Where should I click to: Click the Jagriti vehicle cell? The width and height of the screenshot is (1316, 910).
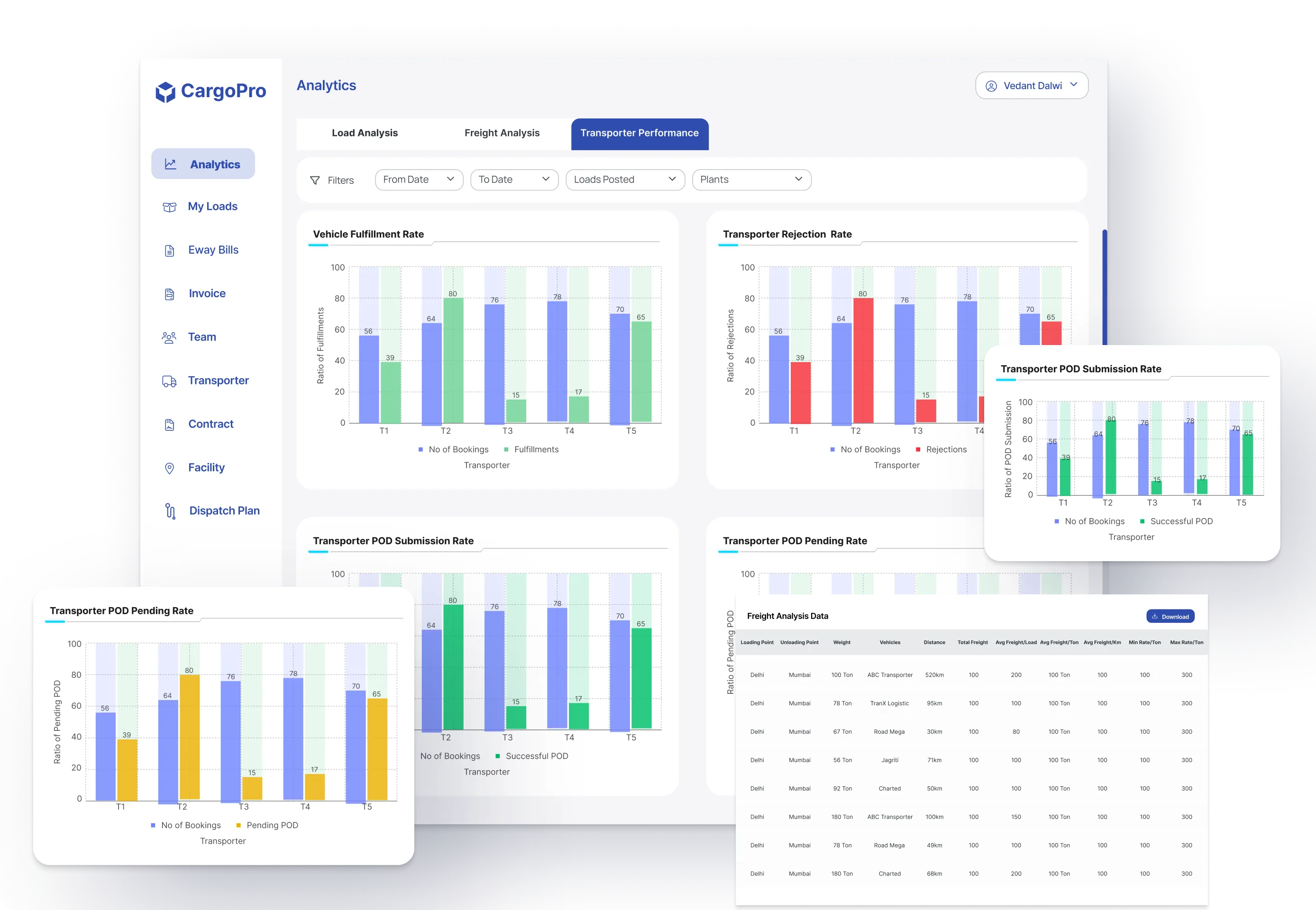[889, 761]
